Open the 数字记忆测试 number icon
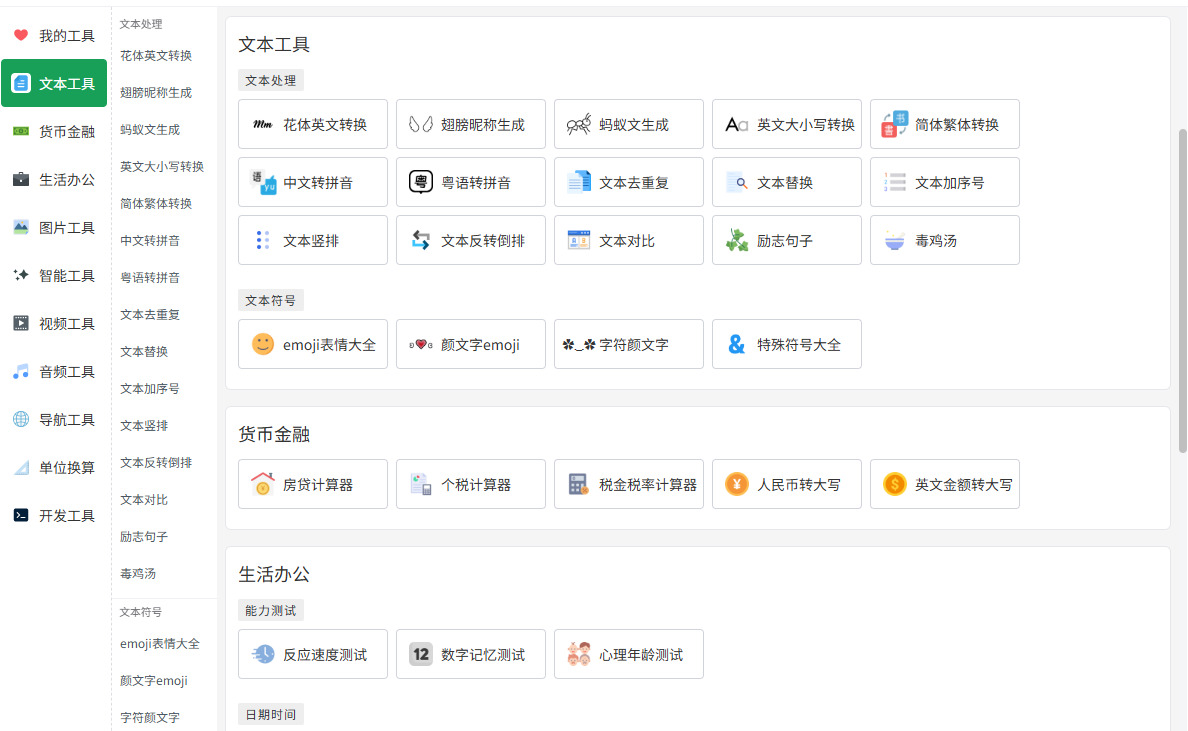This screenshot has height=731, width=1188. [421, 655]
